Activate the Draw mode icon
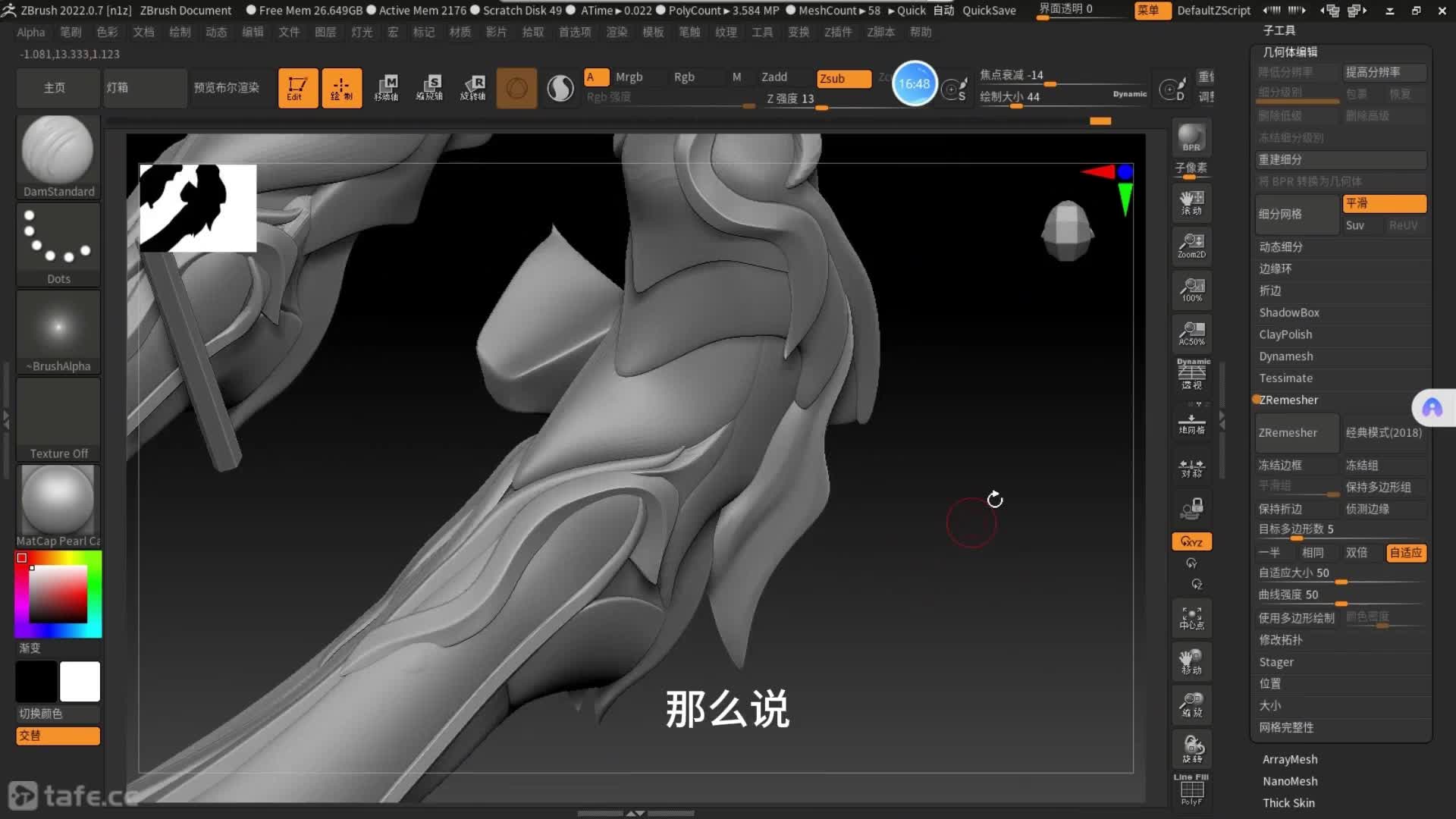1456x819 pixels. (x=341, y=88)
